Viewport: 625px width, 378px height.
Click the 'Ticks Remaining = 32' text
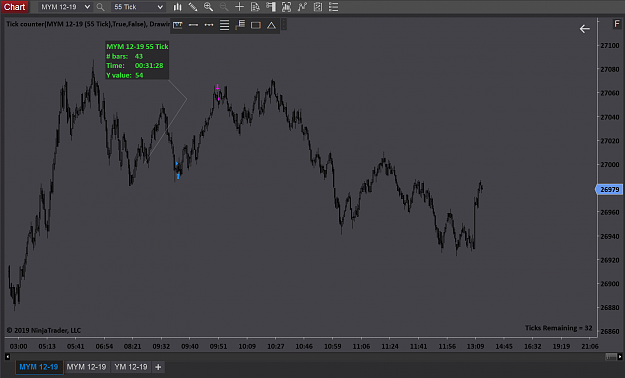[x=558, y=328]
